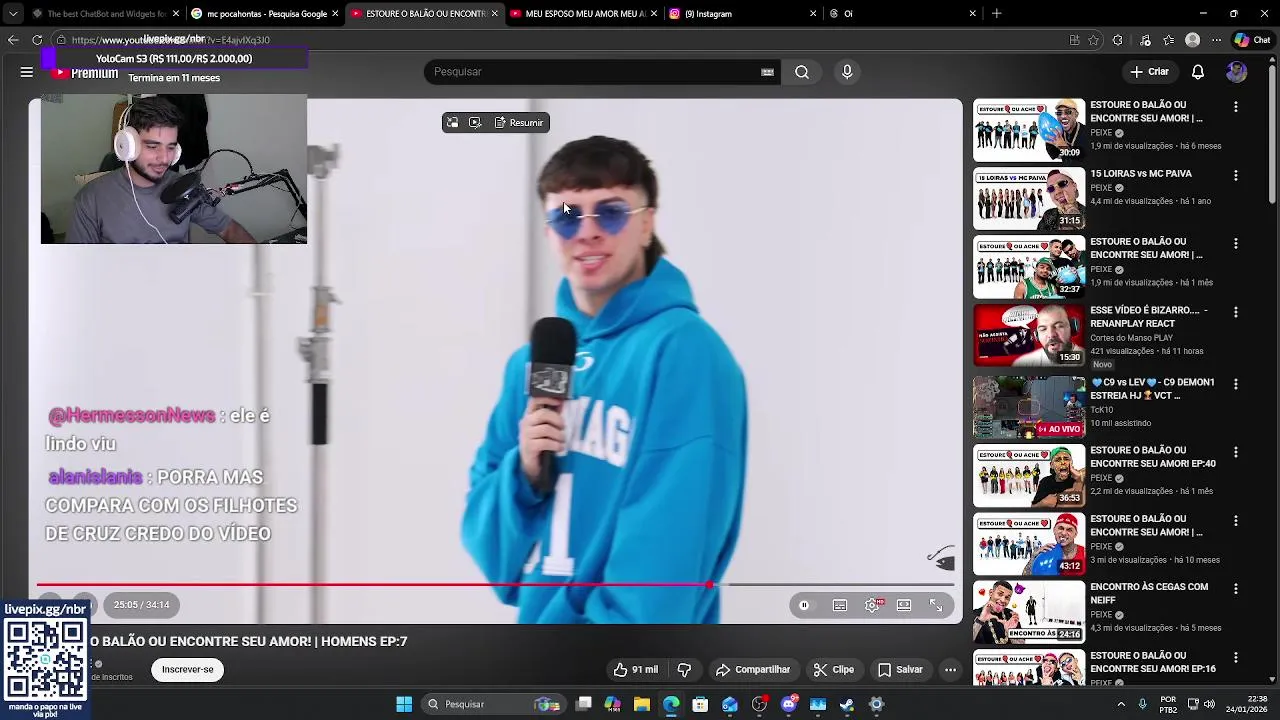Open volume control in system tray
The height and width of the screenshot is (720, 1280).
1209,704
